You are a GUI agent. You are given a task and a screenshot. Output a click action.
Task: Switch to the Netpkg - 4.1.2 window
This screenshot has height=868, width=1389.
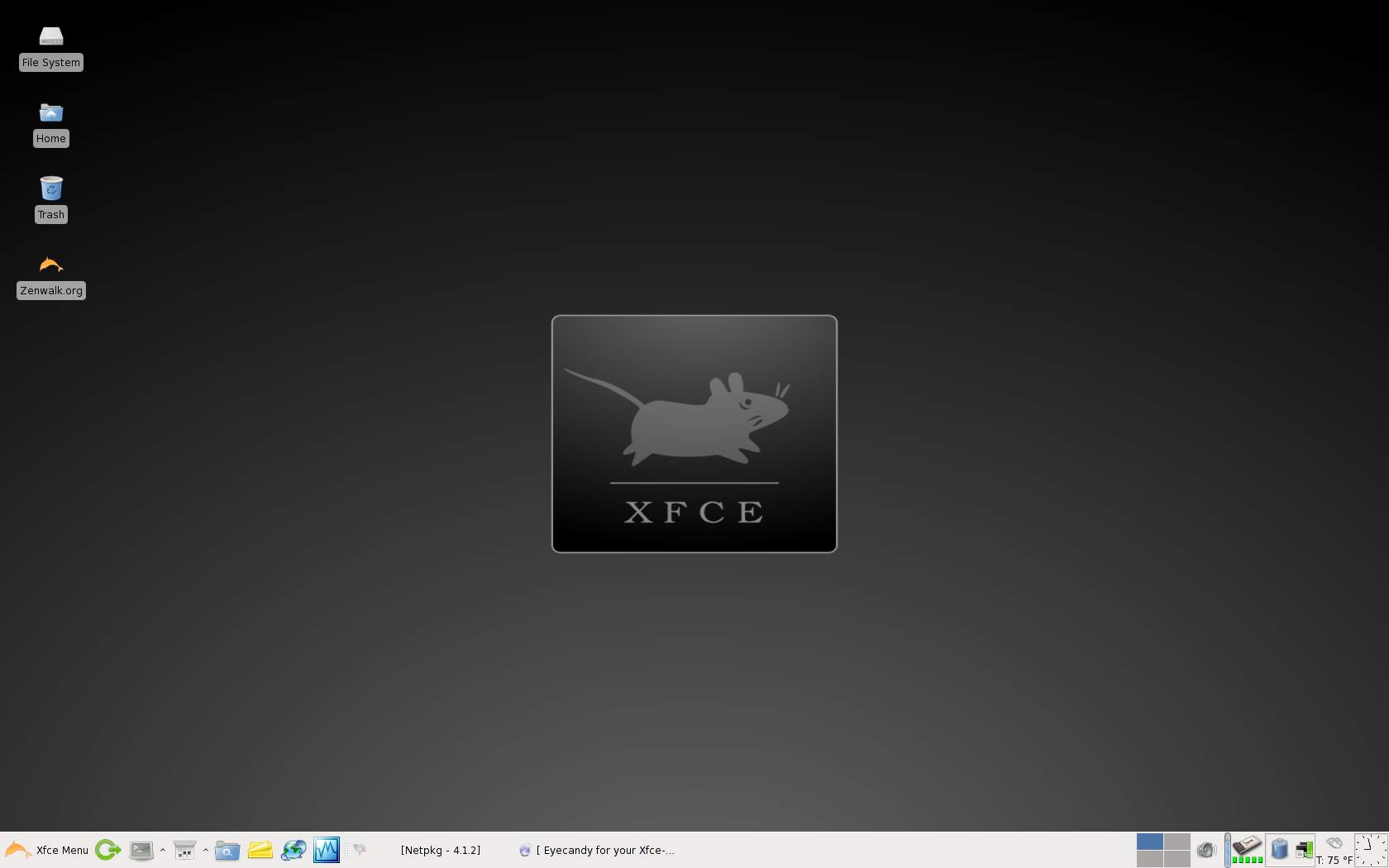[x=440, y=850]
